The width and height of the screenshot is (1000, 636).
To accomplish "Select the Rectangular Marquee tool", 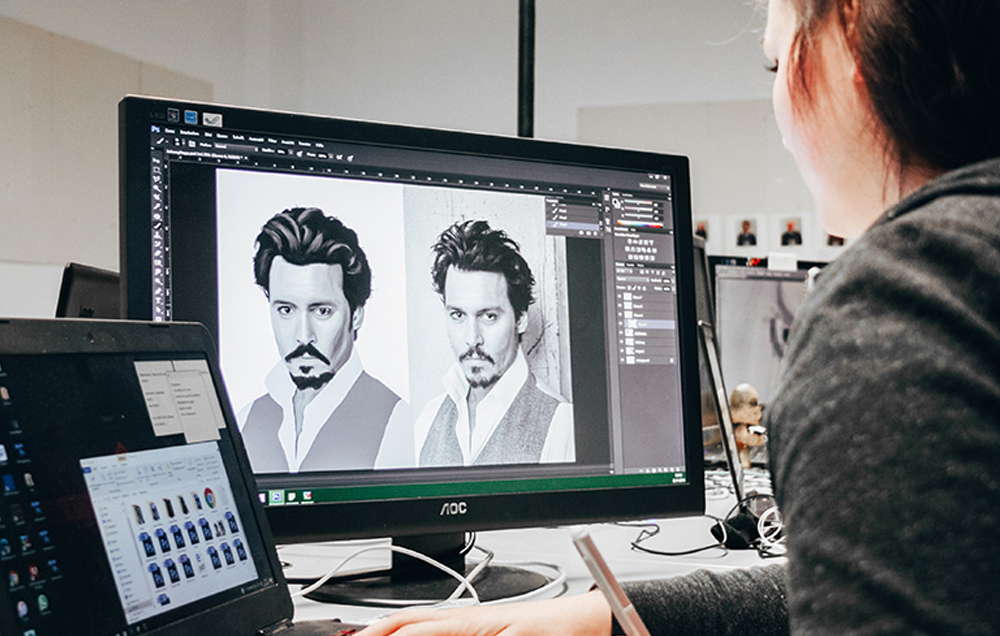I will pos(157,170).
